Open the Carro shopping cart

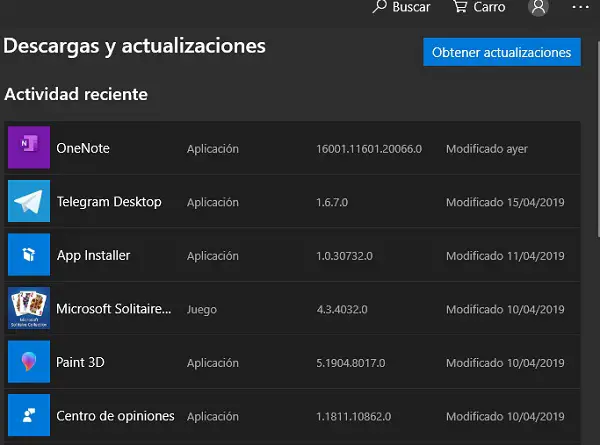pos(479,7)
